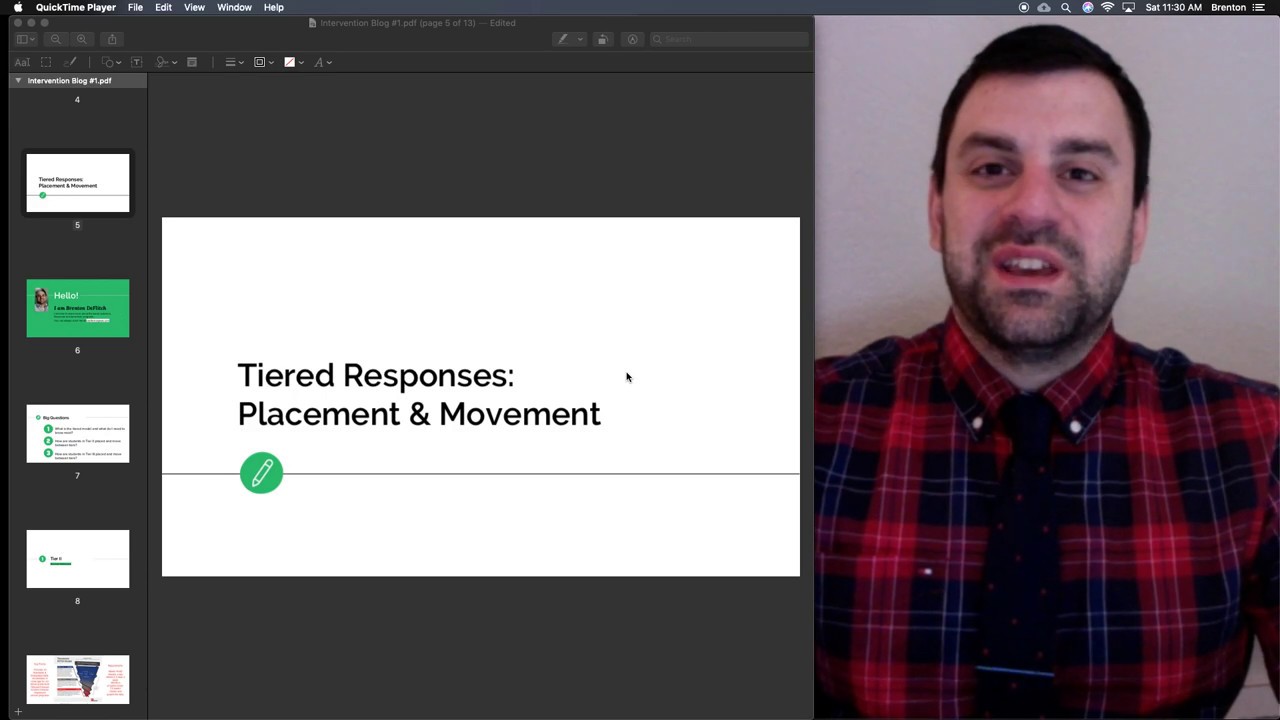Screen dimensions: 1280x720
Task: Open highlight color dropdown arrow
Action: click(579, 39)
